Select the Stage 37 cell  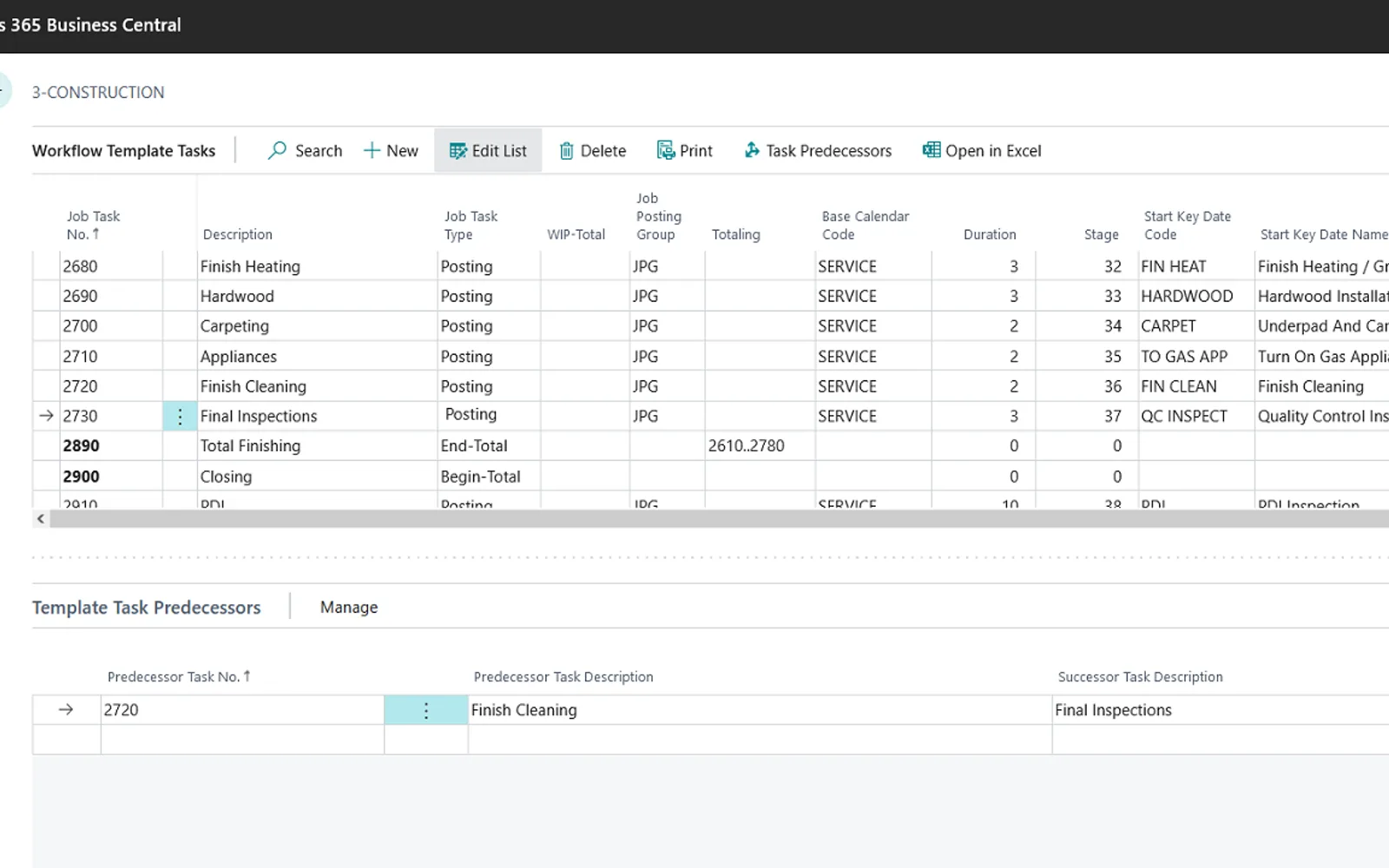1086,417
